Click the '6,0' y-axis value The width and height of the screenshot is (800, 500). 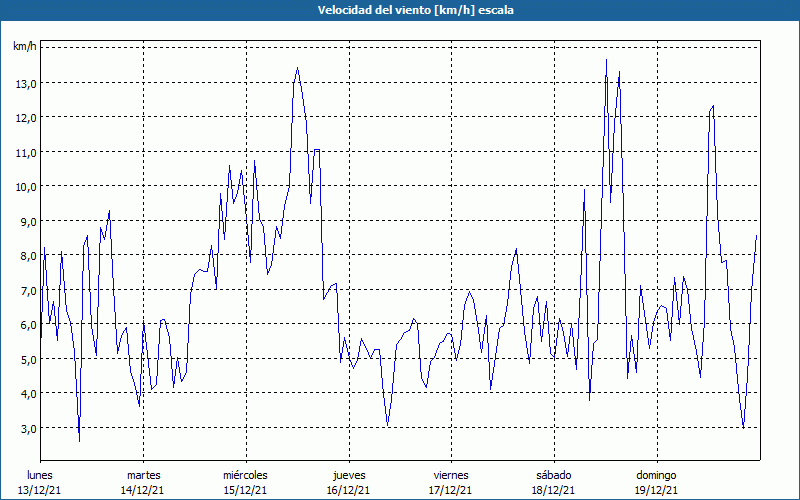[28, 324]
